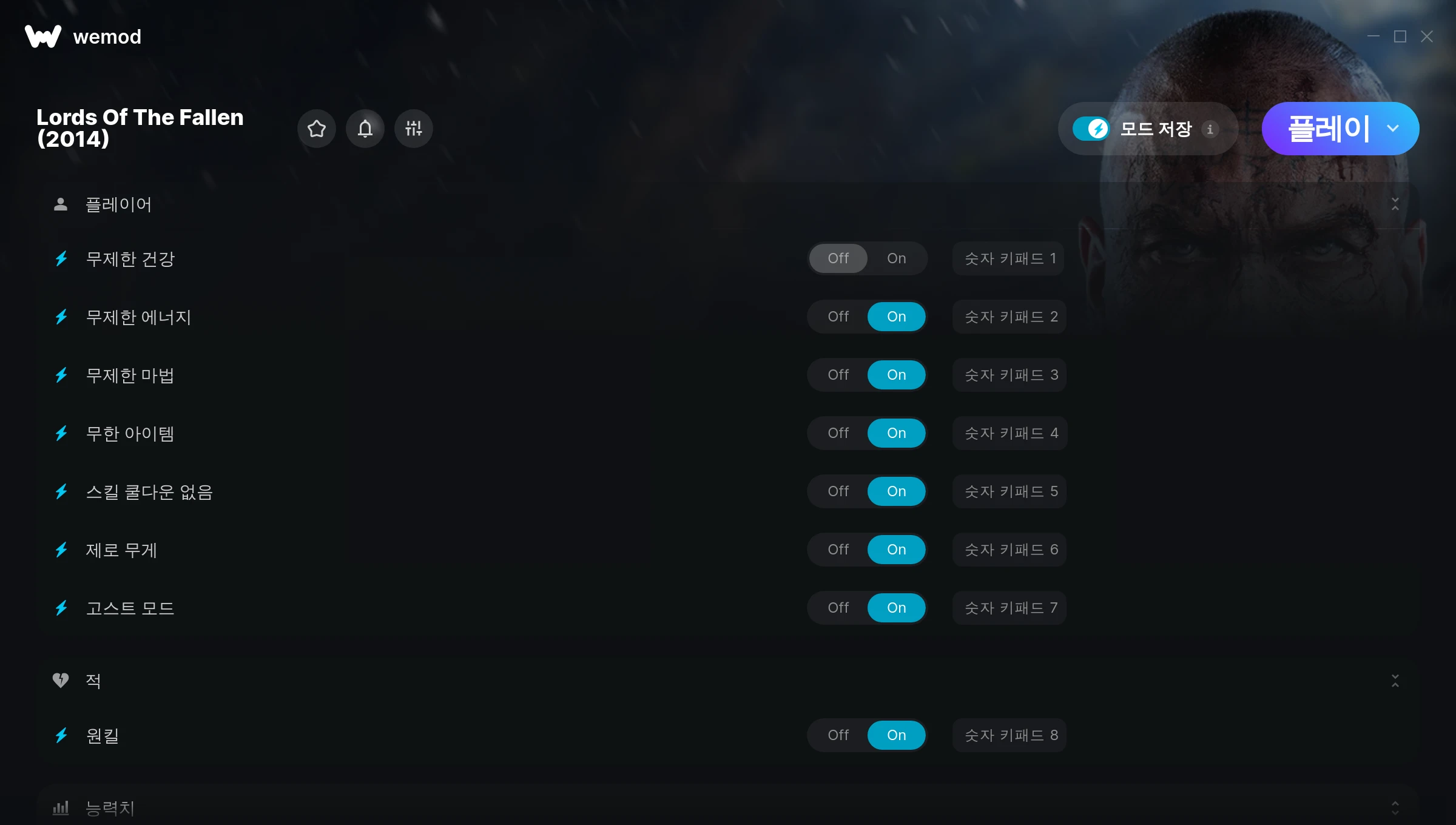Open the notification bell icon

coord(365,129)
